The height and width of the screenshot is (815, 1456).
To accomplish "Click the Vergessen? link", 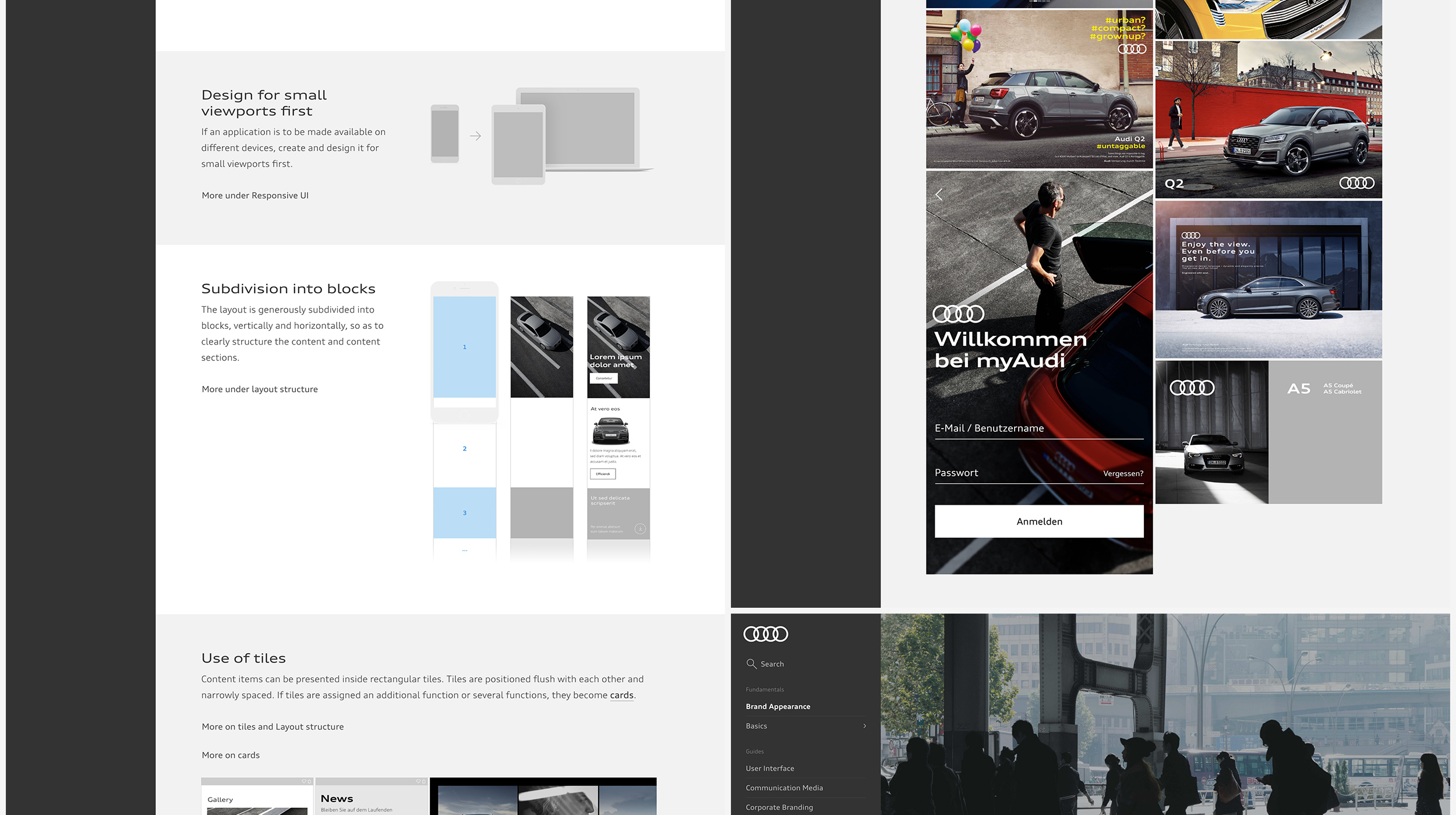I will (1123, 474).
